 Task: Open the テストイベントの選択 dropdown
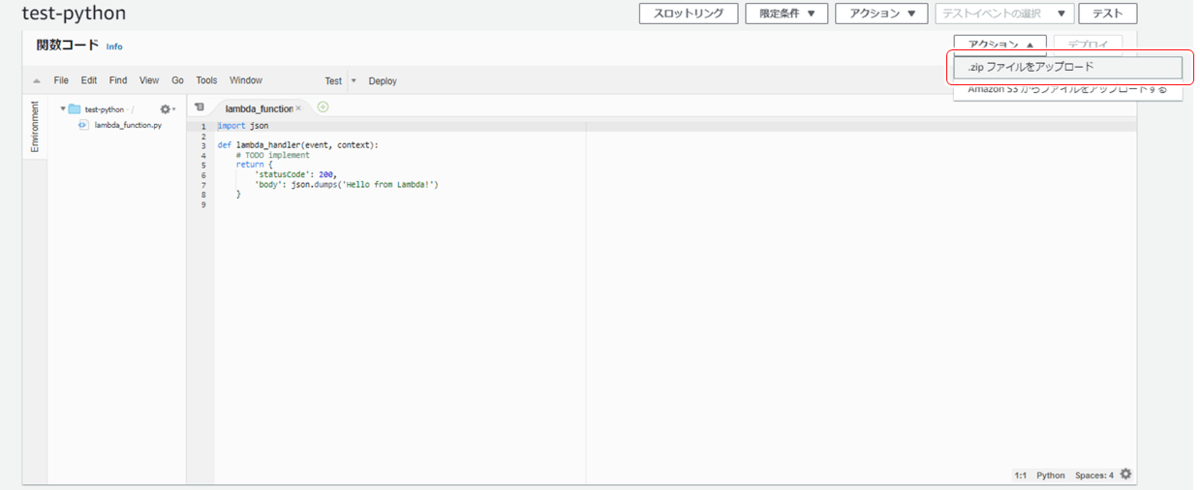click(1005, 14)
